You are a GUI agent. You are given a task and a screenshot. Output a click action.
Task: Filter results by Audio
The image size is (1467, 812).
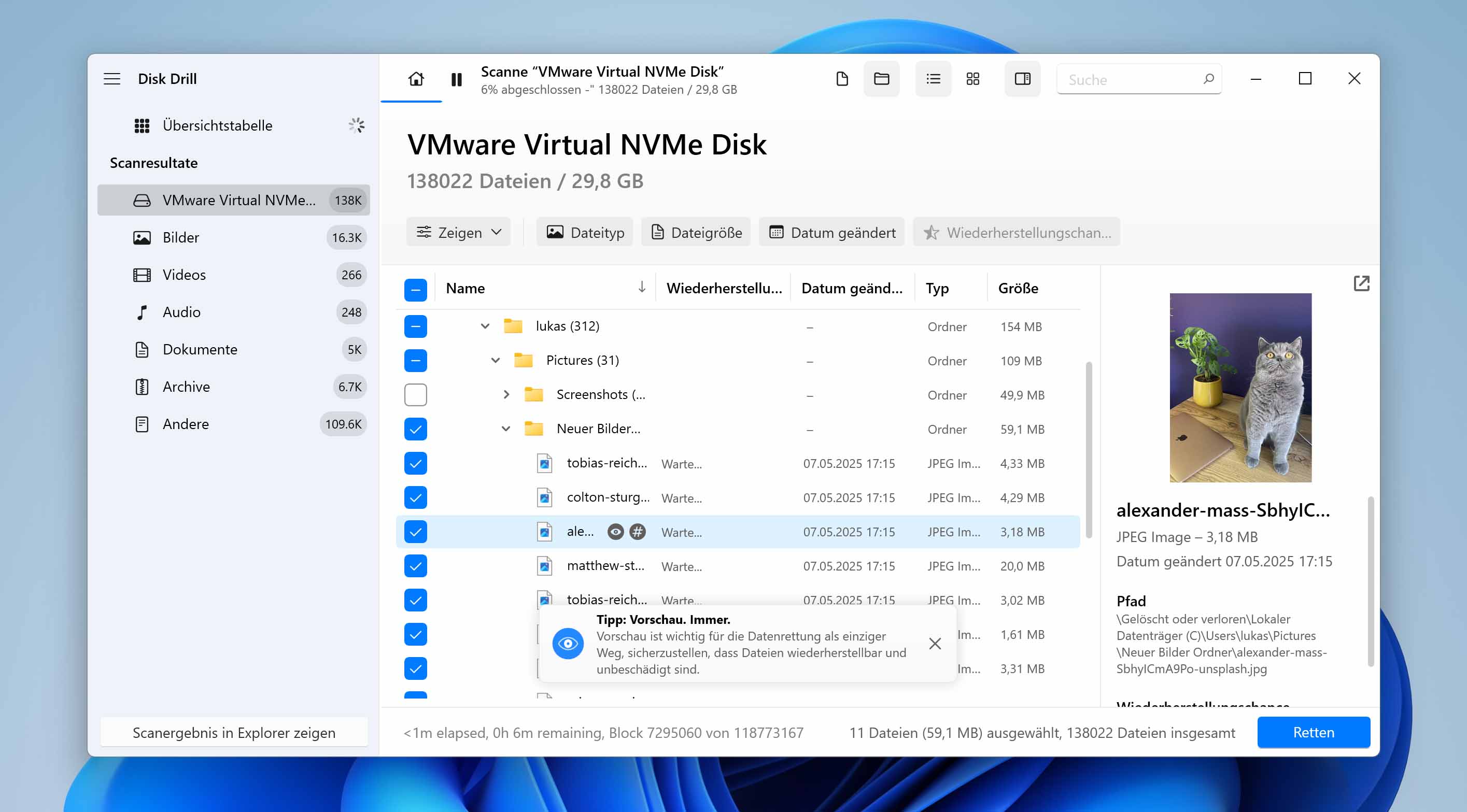tap(233, 312)
